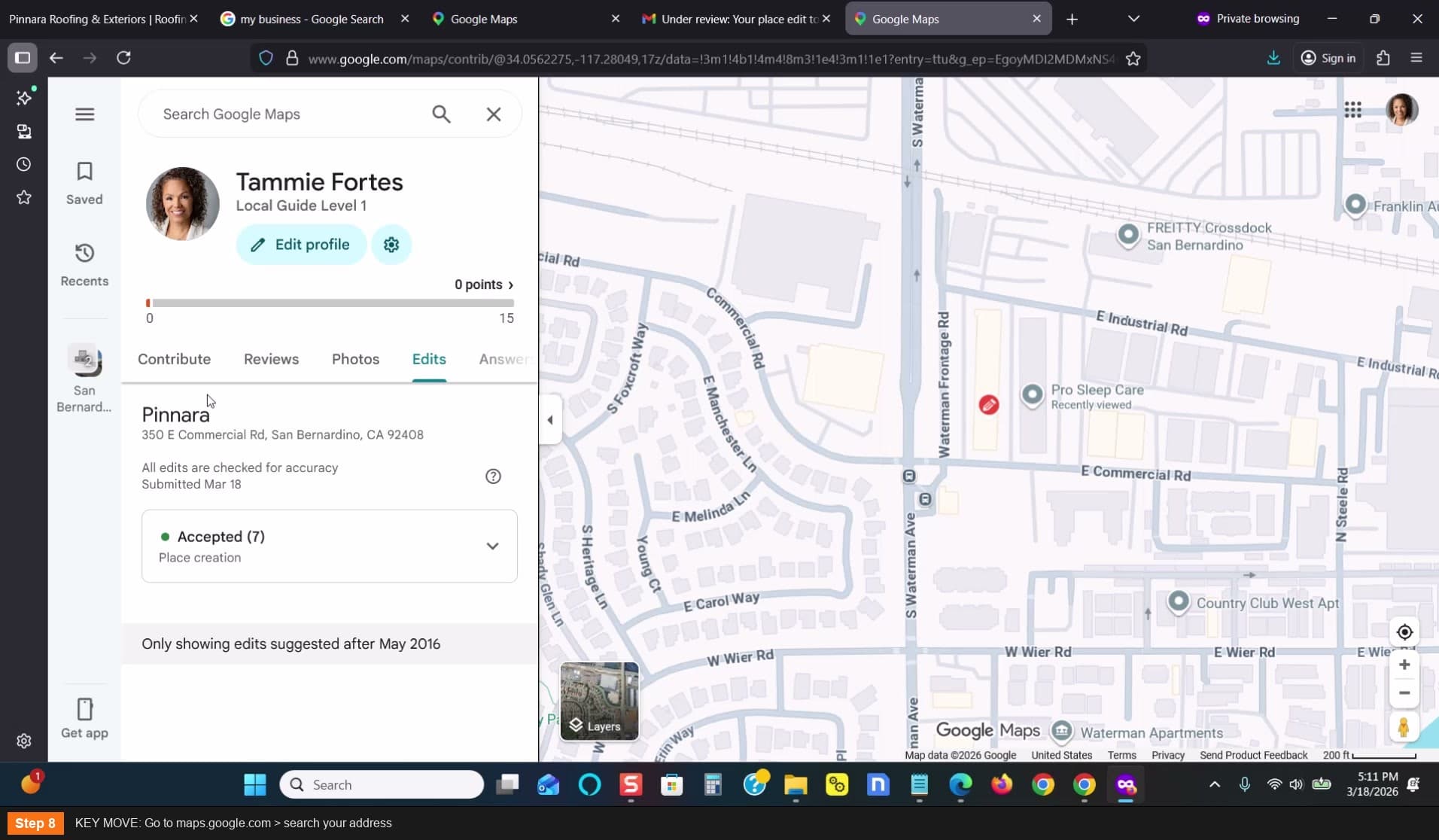The image size is (1439, 840).
Task: Open the browser extensions menu
Action: [x=1383, y=58]
